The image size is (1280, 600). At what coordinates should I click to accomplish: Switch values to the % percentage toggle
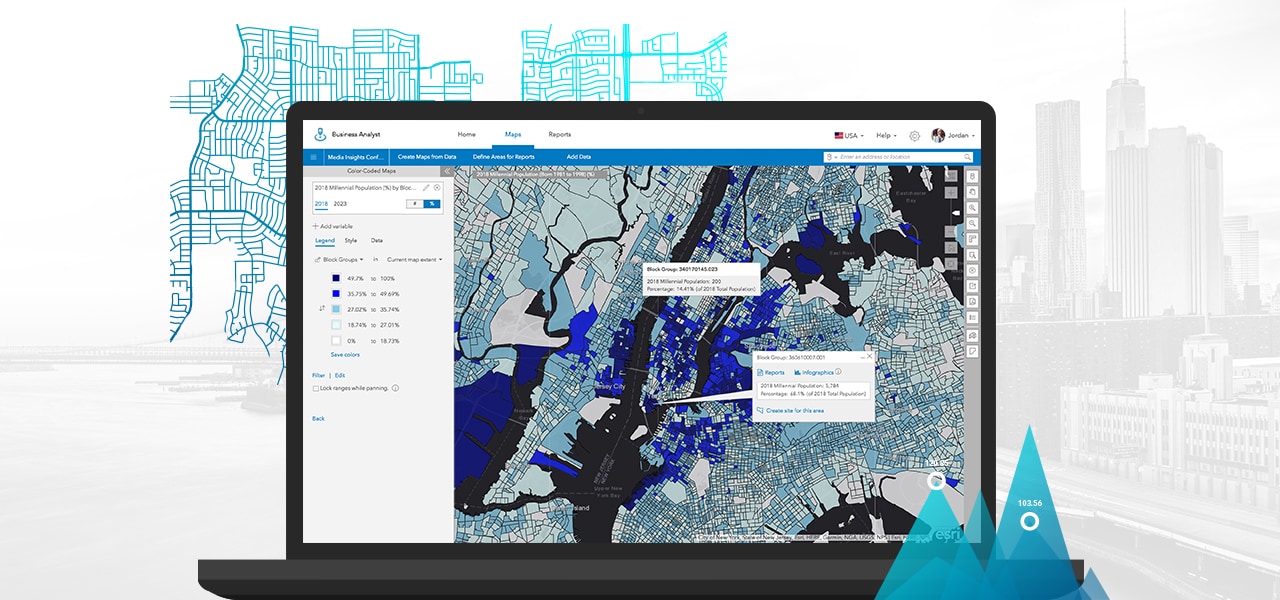pyautogui.click(x=432, y=204)
